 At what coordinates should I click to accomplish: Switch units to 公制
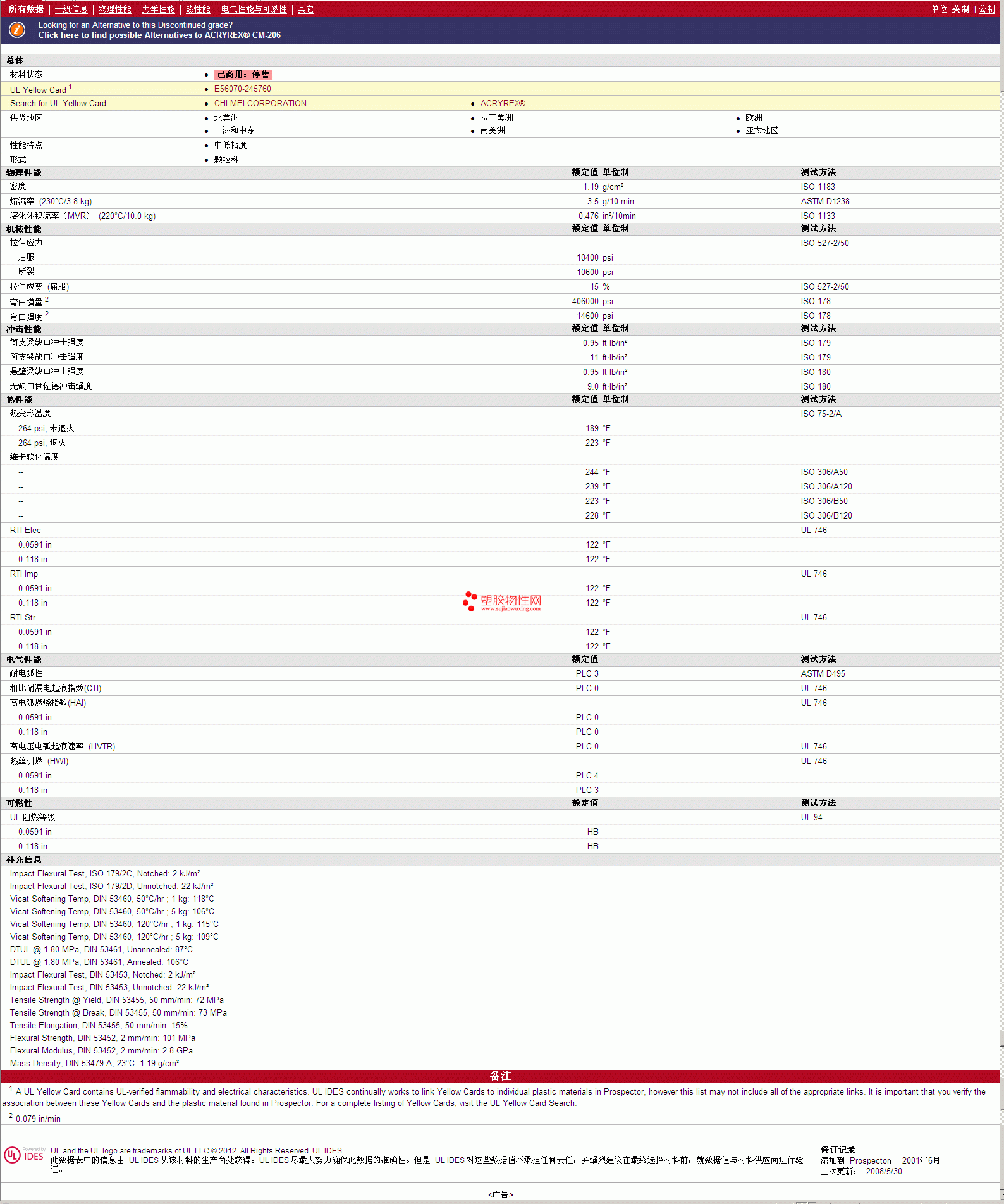point(986,9)
